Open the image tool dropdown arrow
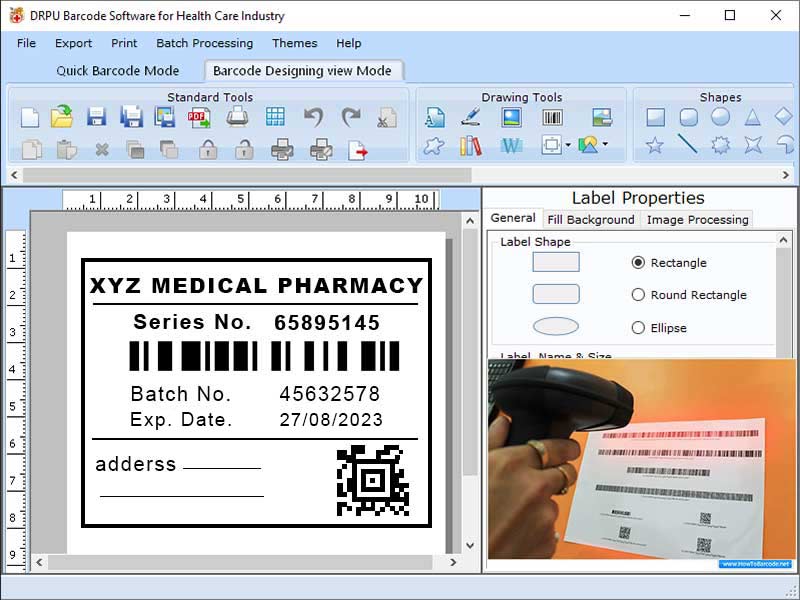800x600 pixels. pyautogui.click(x=605, y=146)
